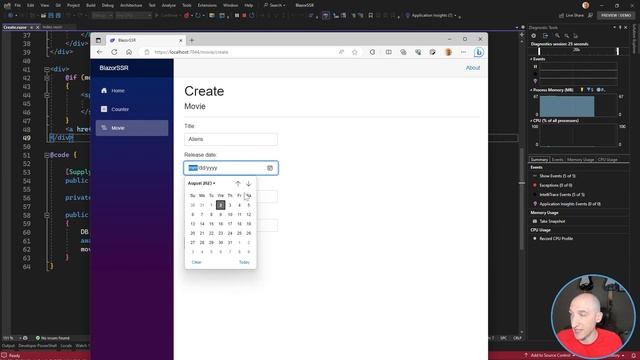Click Today in the date picker
This screenshot has height=360, width=640.
tap(244, 262)
